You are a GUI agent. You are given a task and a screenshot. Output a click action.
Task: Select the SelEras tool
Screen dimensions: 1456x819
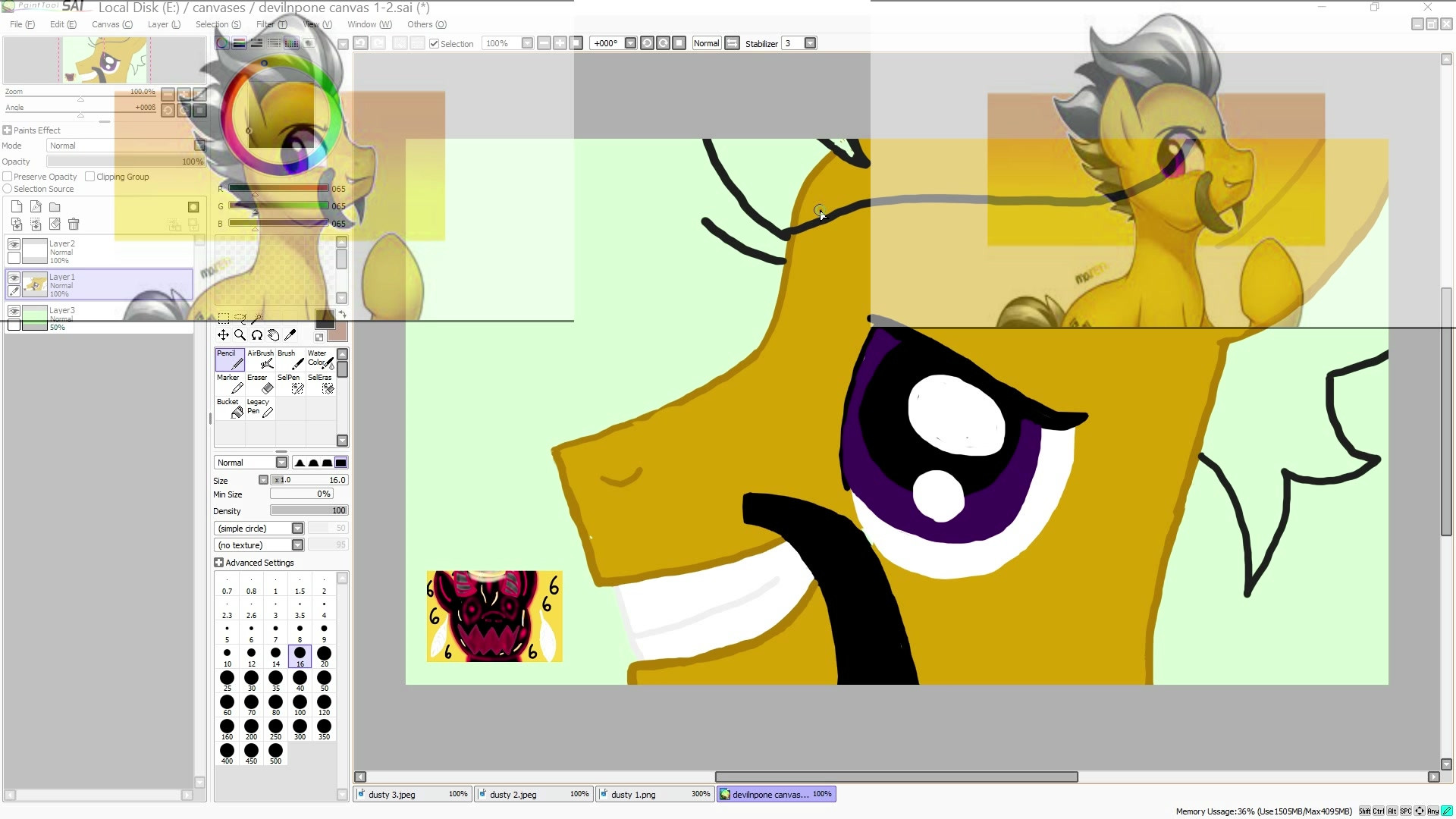click(x=321, y=384)
